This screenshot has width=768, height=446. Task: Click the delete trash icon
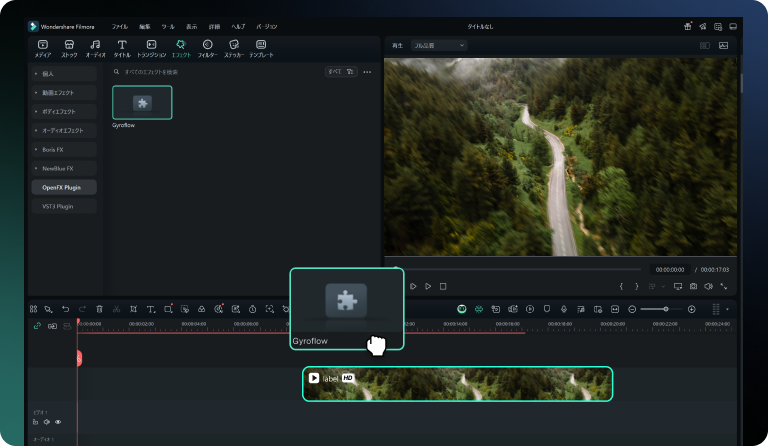[99, 309]
